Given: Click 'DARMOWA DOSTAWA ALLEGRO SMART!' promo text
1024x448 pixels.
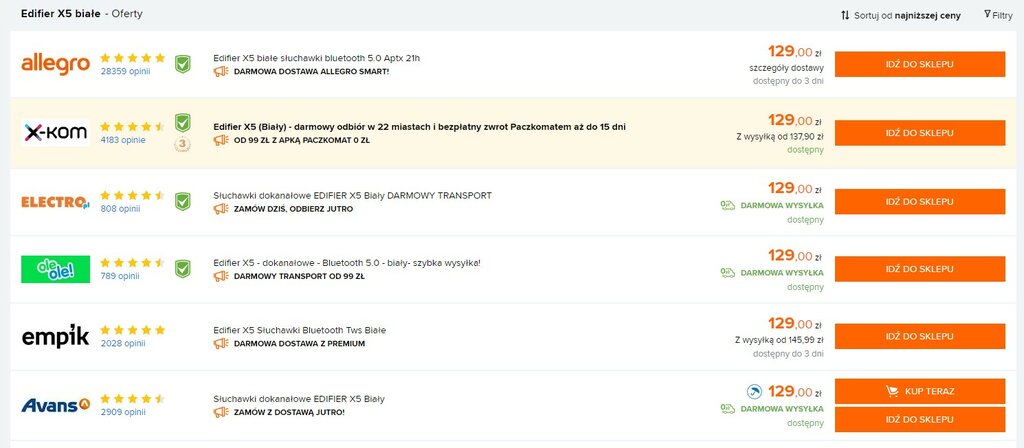Looking at the screenshot, I should coord(312,71).
